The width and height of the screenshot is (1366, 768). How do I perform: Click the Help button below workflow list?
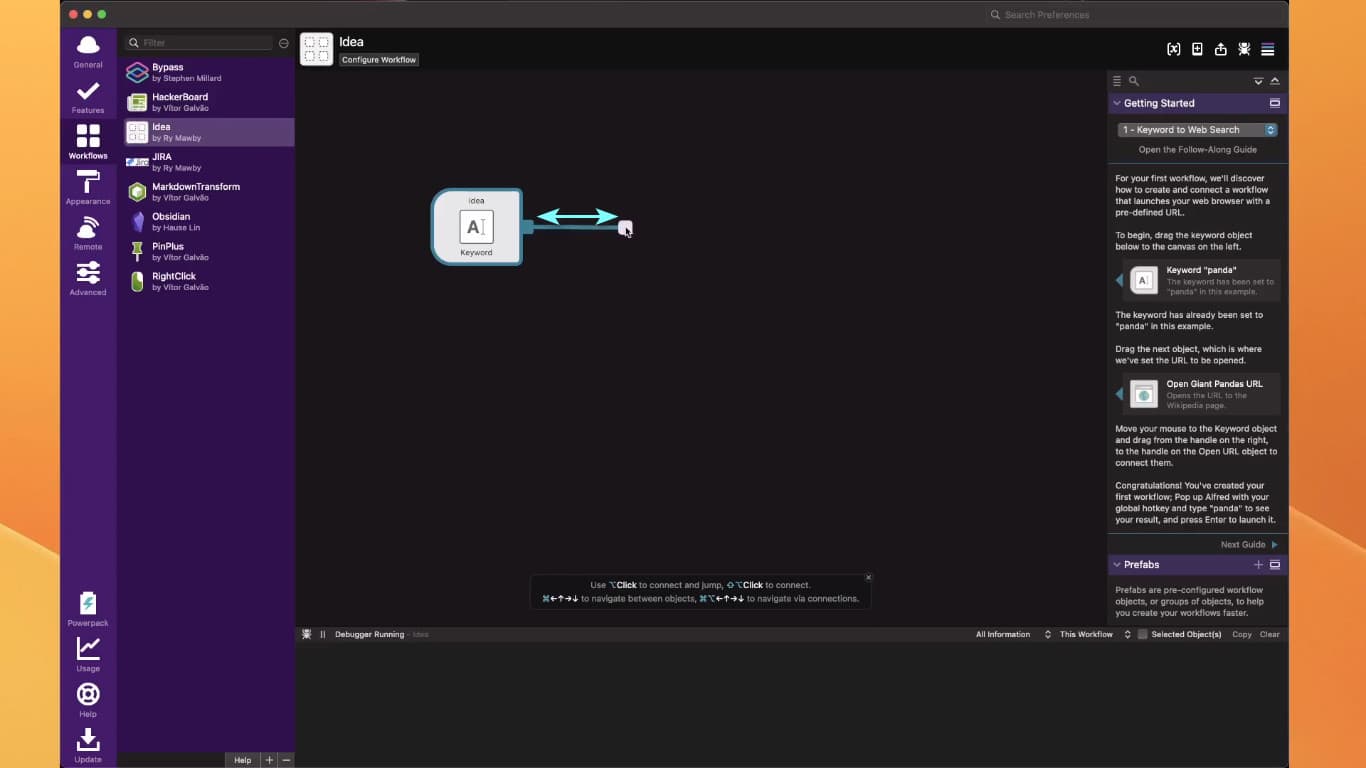[242, 760]
